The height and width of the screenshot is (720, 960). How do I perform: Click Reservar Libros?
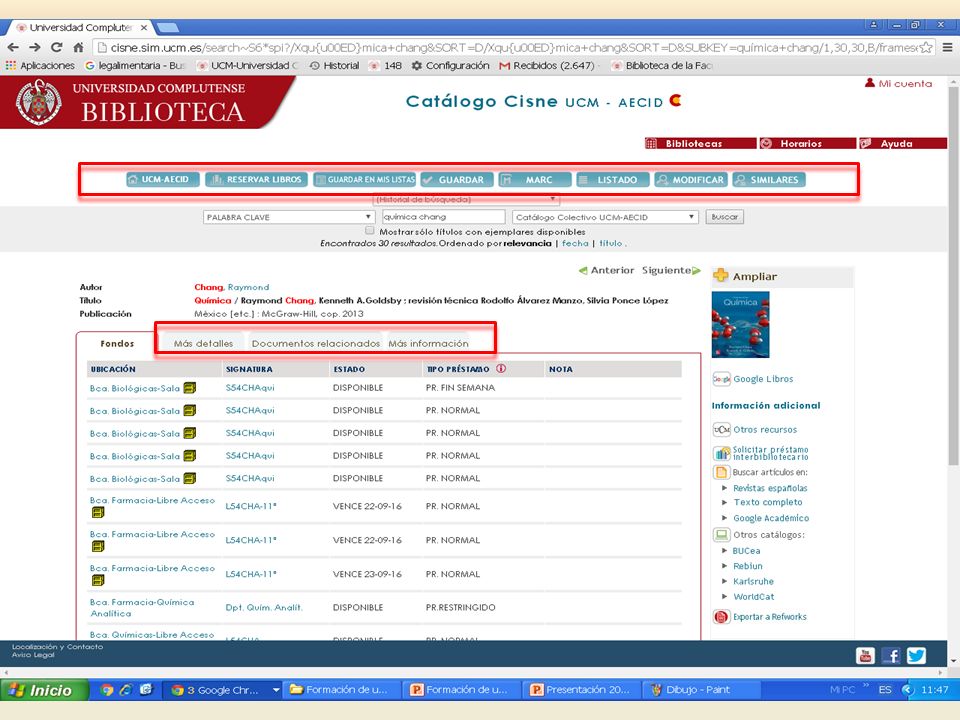click(x=256, y=179)
